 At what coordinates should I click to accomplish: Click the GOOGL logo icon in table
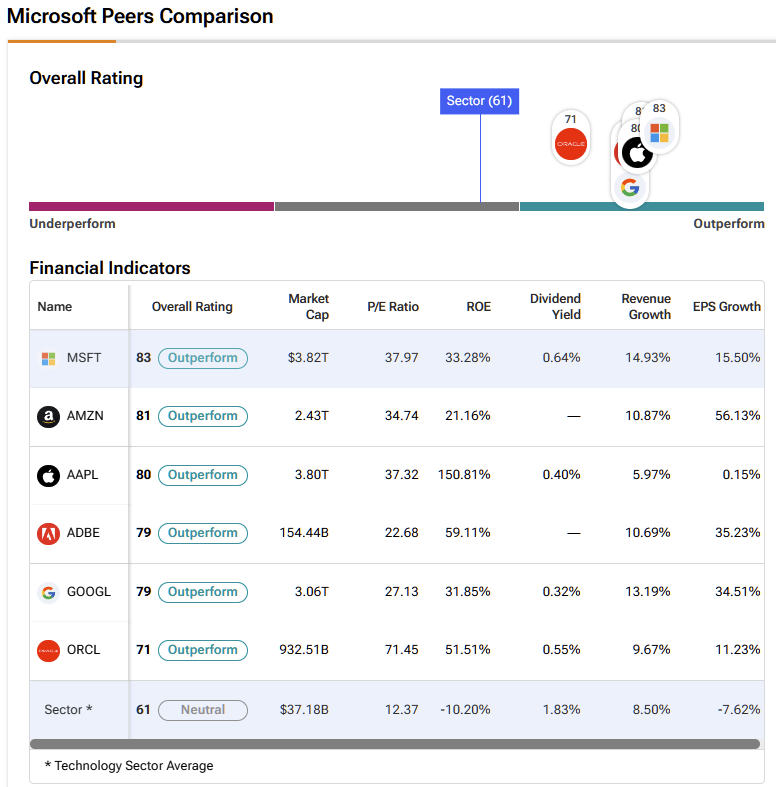pos(48,592)
